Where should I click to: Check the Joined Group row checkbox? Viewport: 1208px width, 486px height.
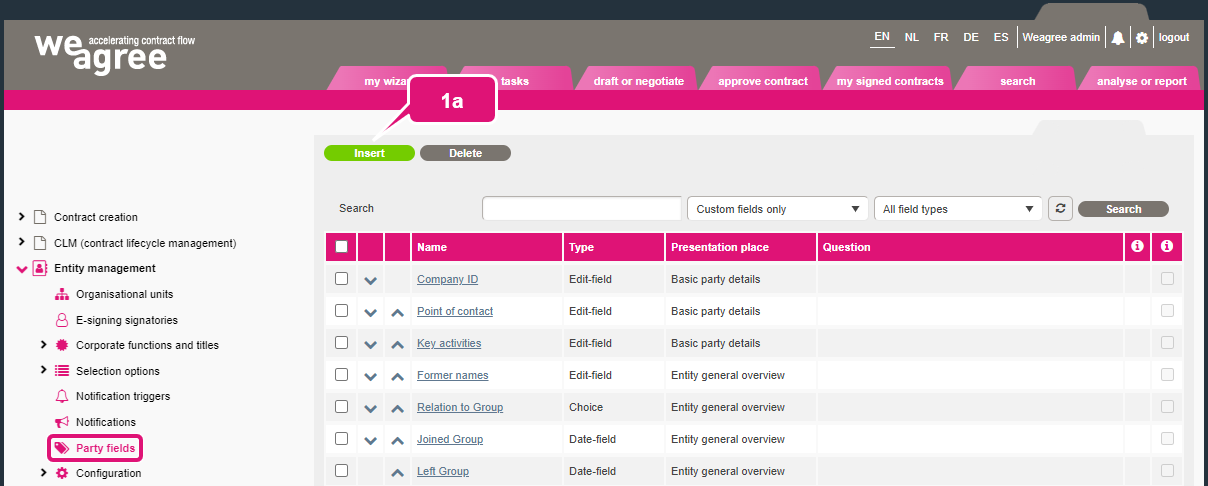pos(341,438)
